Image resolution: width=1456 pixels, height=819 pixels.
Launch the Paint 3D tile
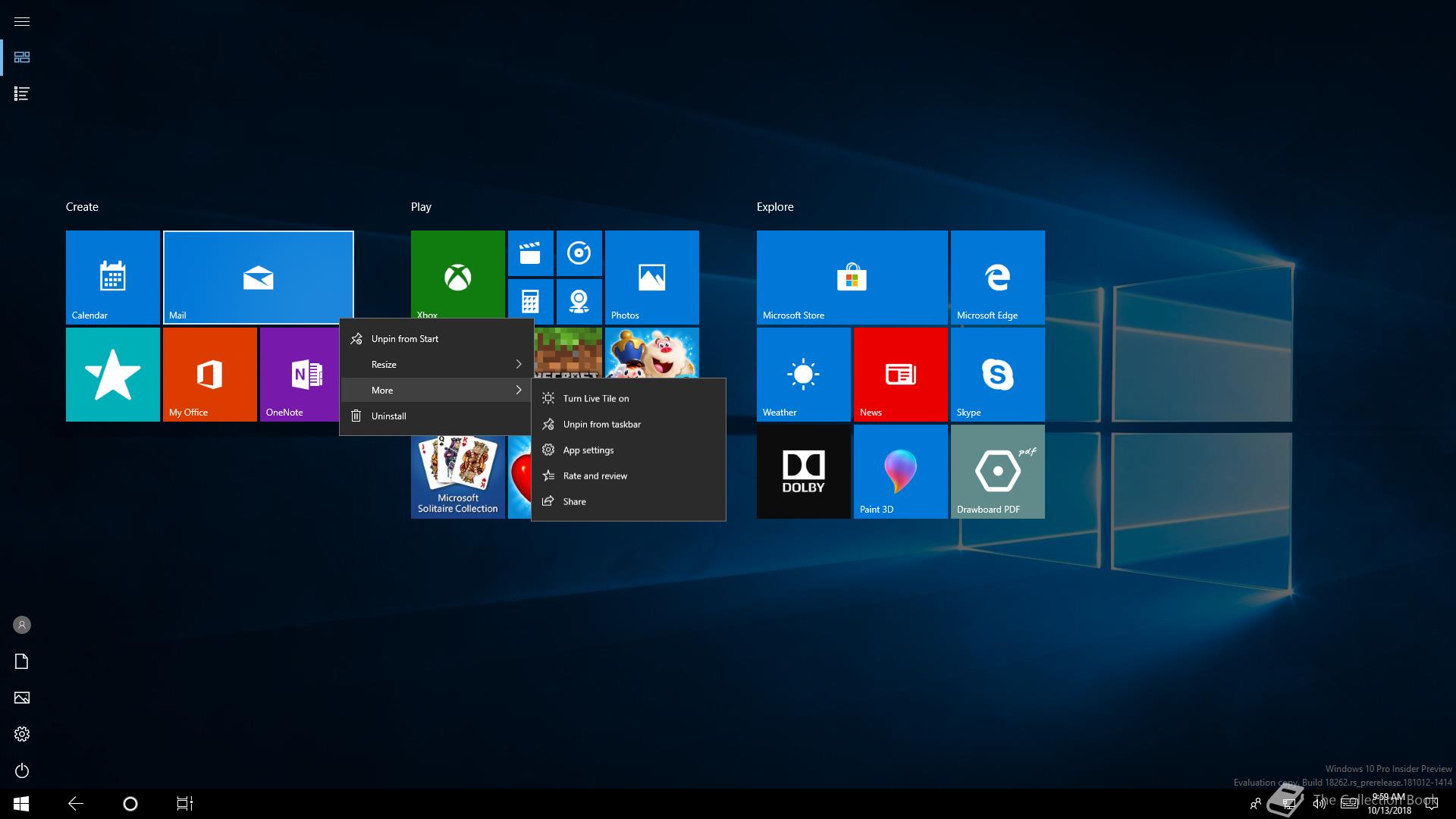pyautogui.click(x=900, y=472)
